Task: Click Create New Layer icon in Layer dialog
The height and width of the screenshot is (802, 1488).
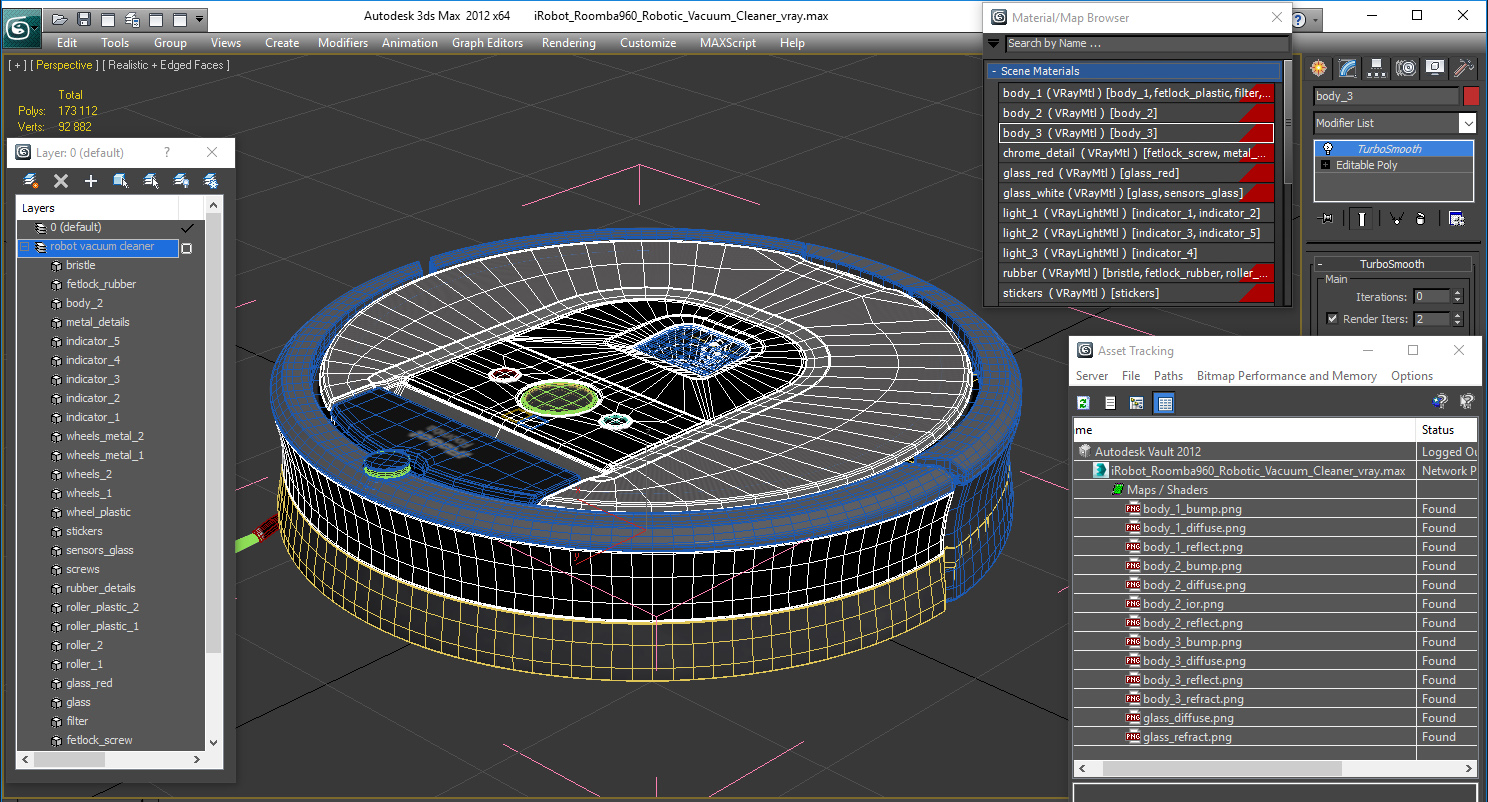Action: tap(31, 181)
